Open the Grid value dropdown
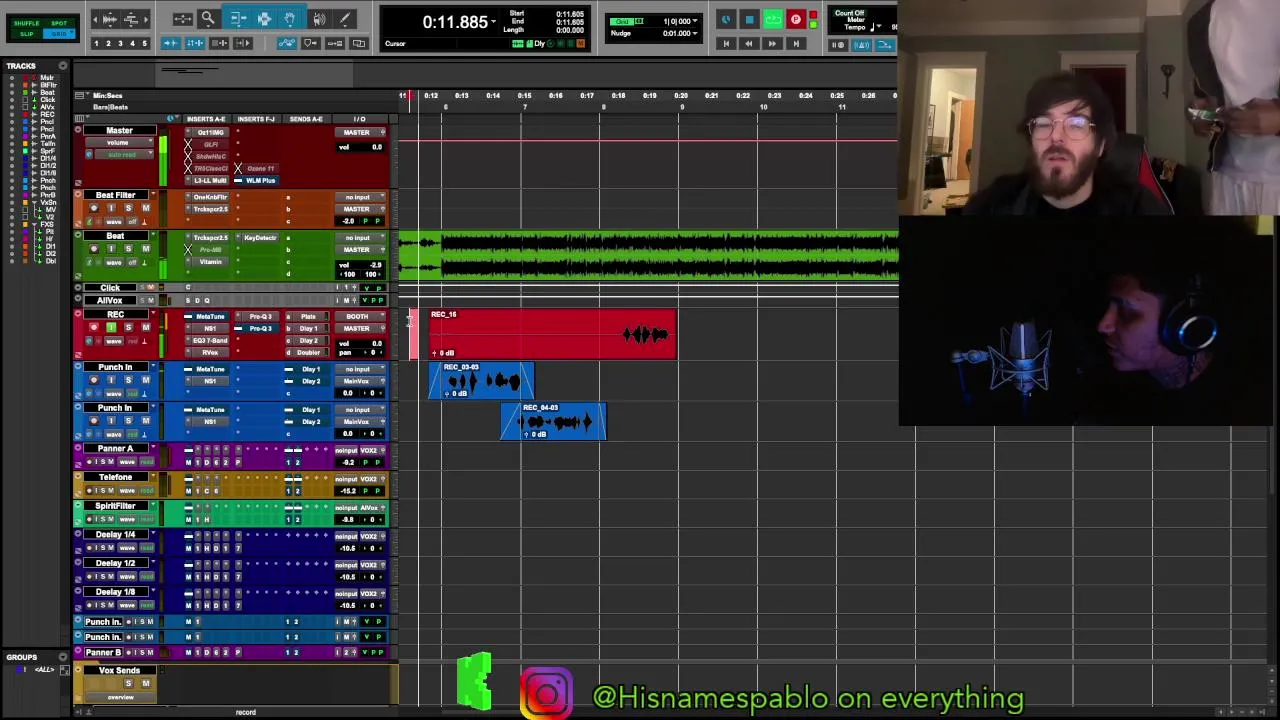The image size is (1280, 720). 695,21
